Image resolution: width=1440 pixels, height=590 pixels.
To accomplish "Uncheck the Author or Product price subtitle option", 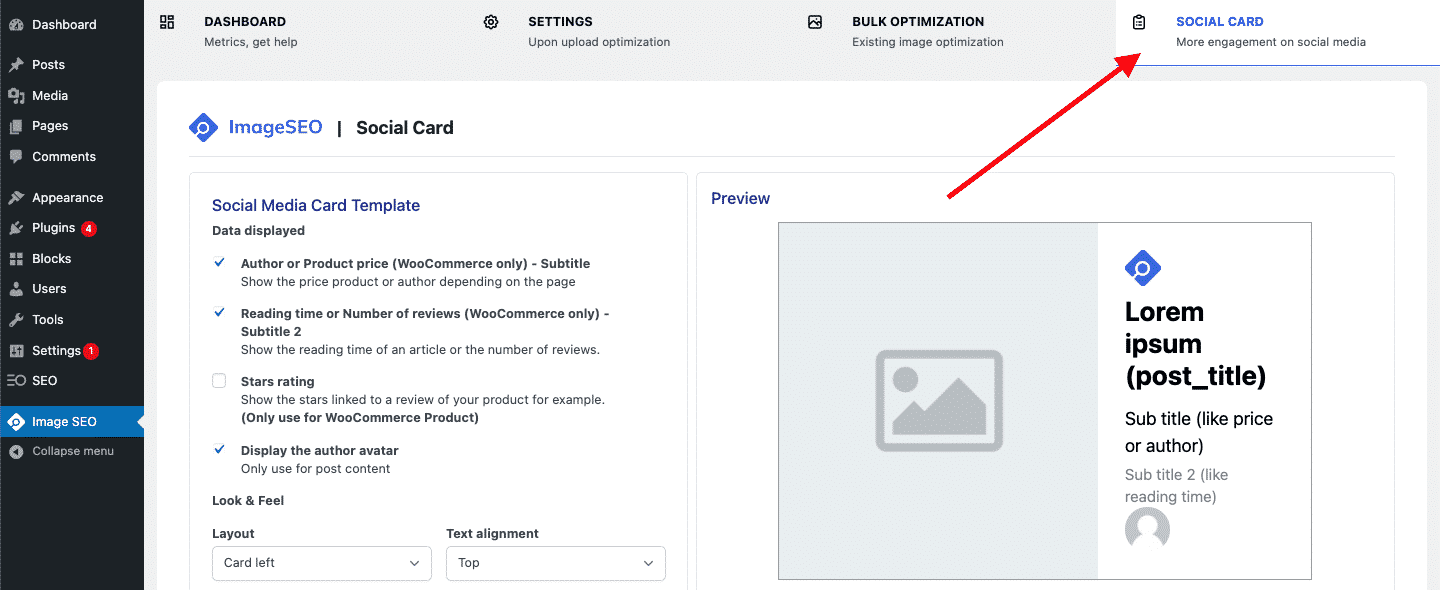I will point(219,263).
